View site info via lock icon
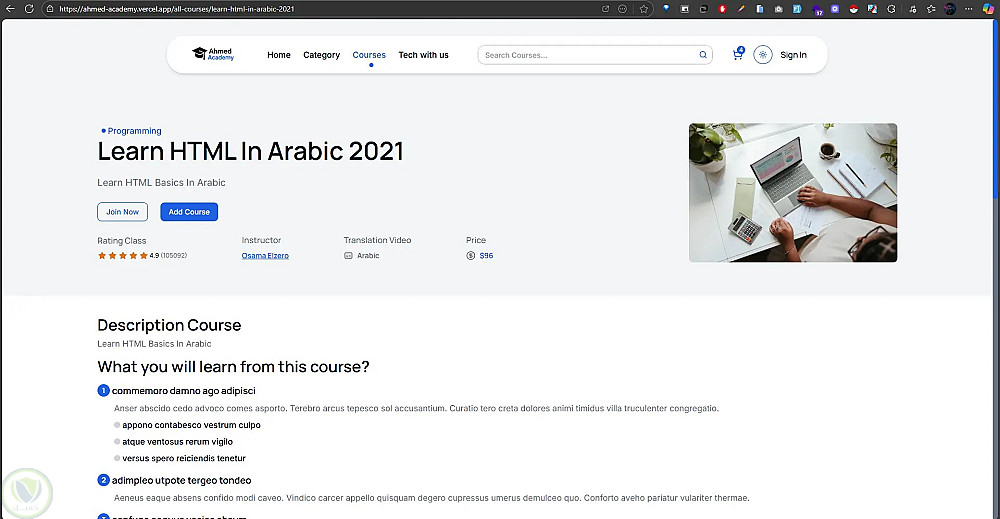The image size is (1000, 519). pyautogui.click(x=50, y=9)
